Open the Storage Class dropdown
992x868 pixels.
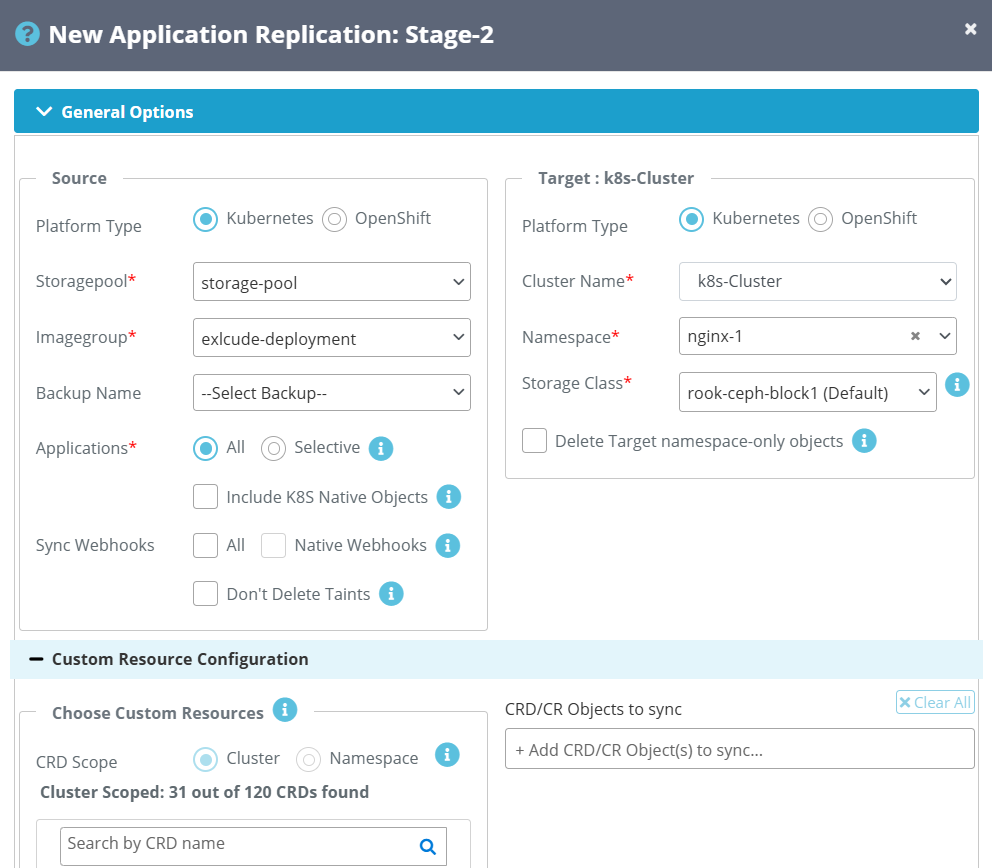click(807, 392)
